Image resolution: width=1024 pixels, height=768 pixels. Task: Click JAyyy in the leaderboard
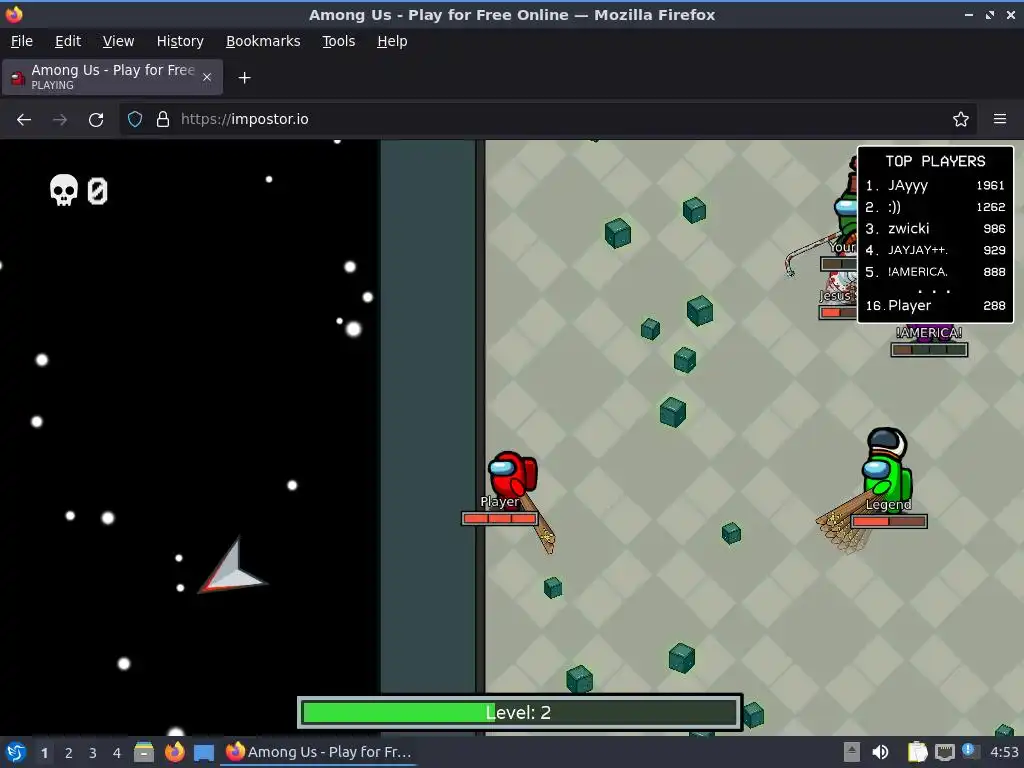[935, 185]
